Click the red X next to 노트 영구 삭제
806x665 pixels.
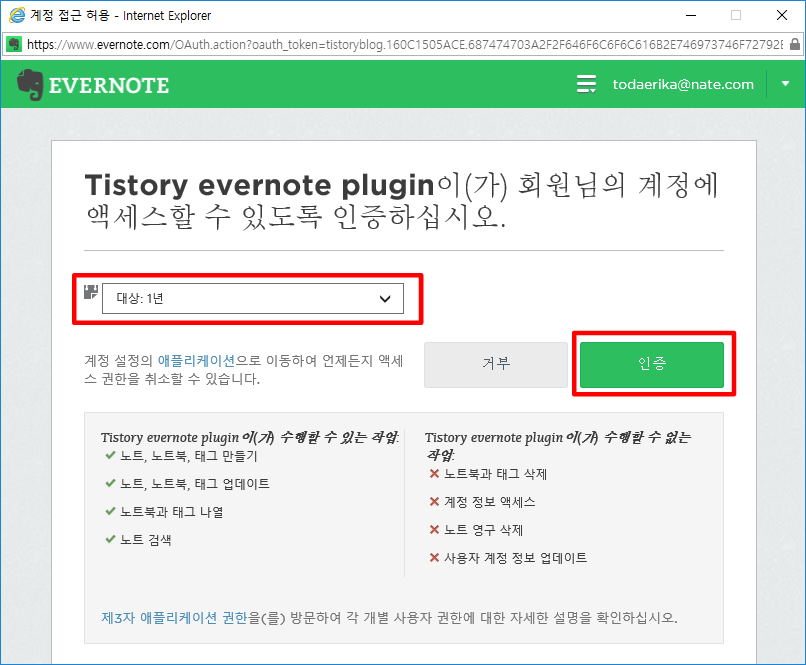(x=434, y=529)
